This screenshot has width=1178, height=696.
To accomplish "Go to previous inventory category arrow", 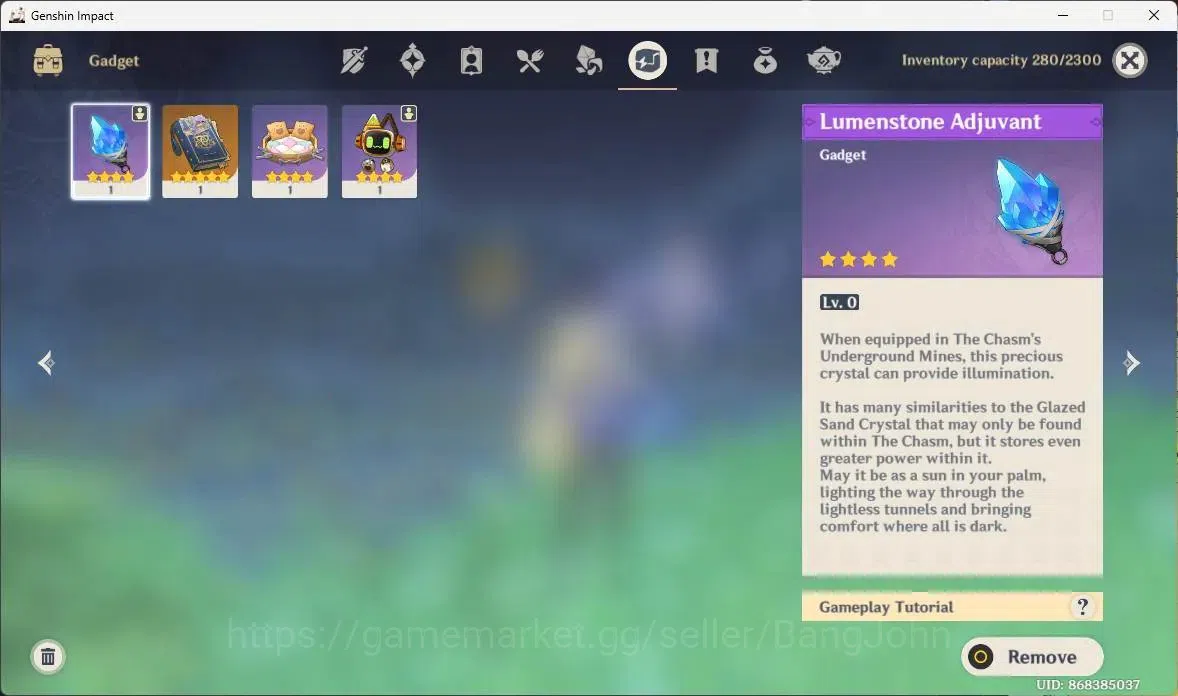I will click(x=47, y=363).
